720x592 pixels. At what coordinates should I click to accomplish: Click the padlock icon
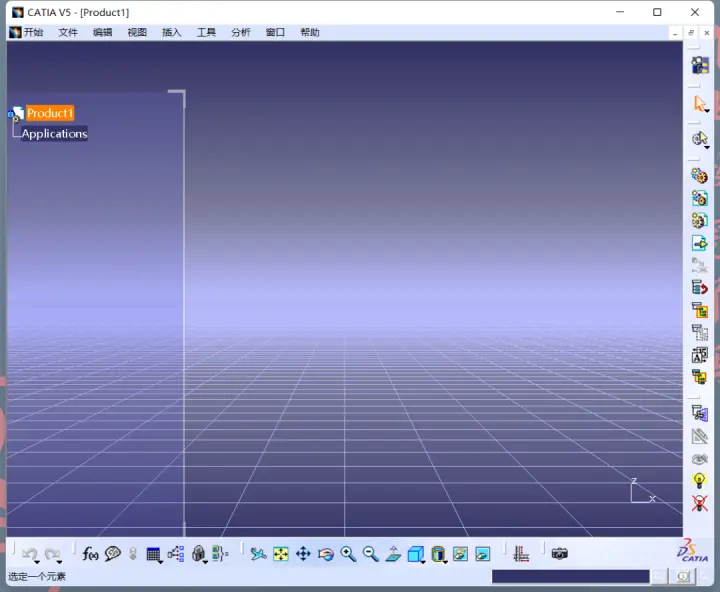click(198, 553)
